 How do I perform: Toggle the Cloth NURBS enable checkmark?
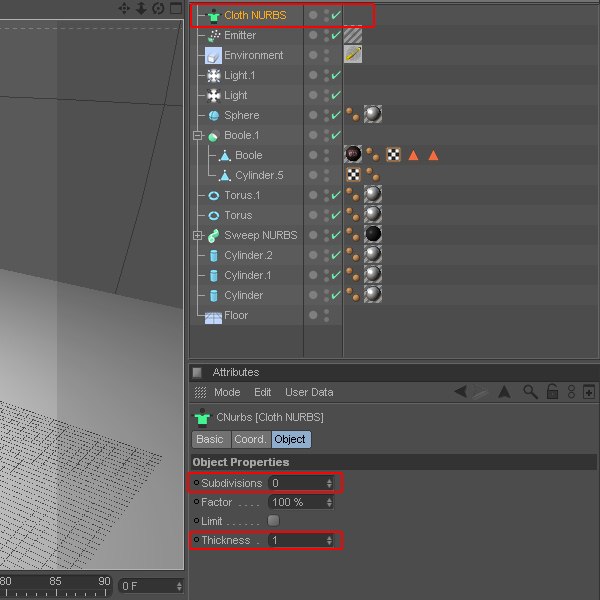tap(336, 15)
